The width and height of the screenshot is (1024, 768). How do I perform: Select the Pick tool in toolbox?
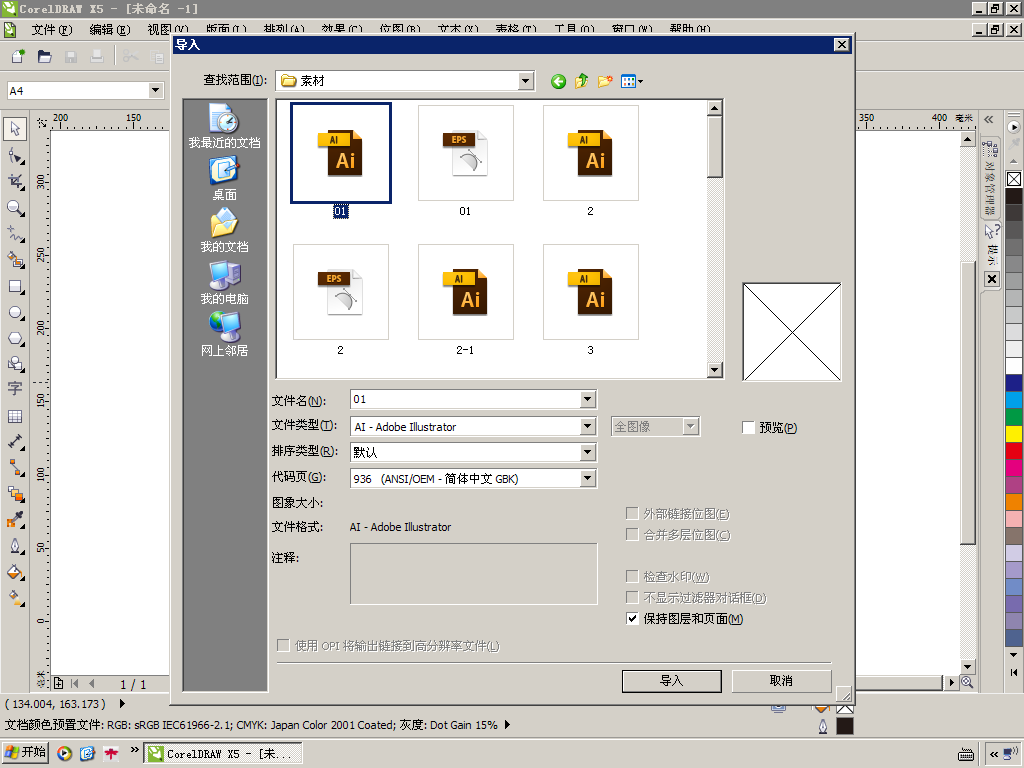[x=15, y=129]
